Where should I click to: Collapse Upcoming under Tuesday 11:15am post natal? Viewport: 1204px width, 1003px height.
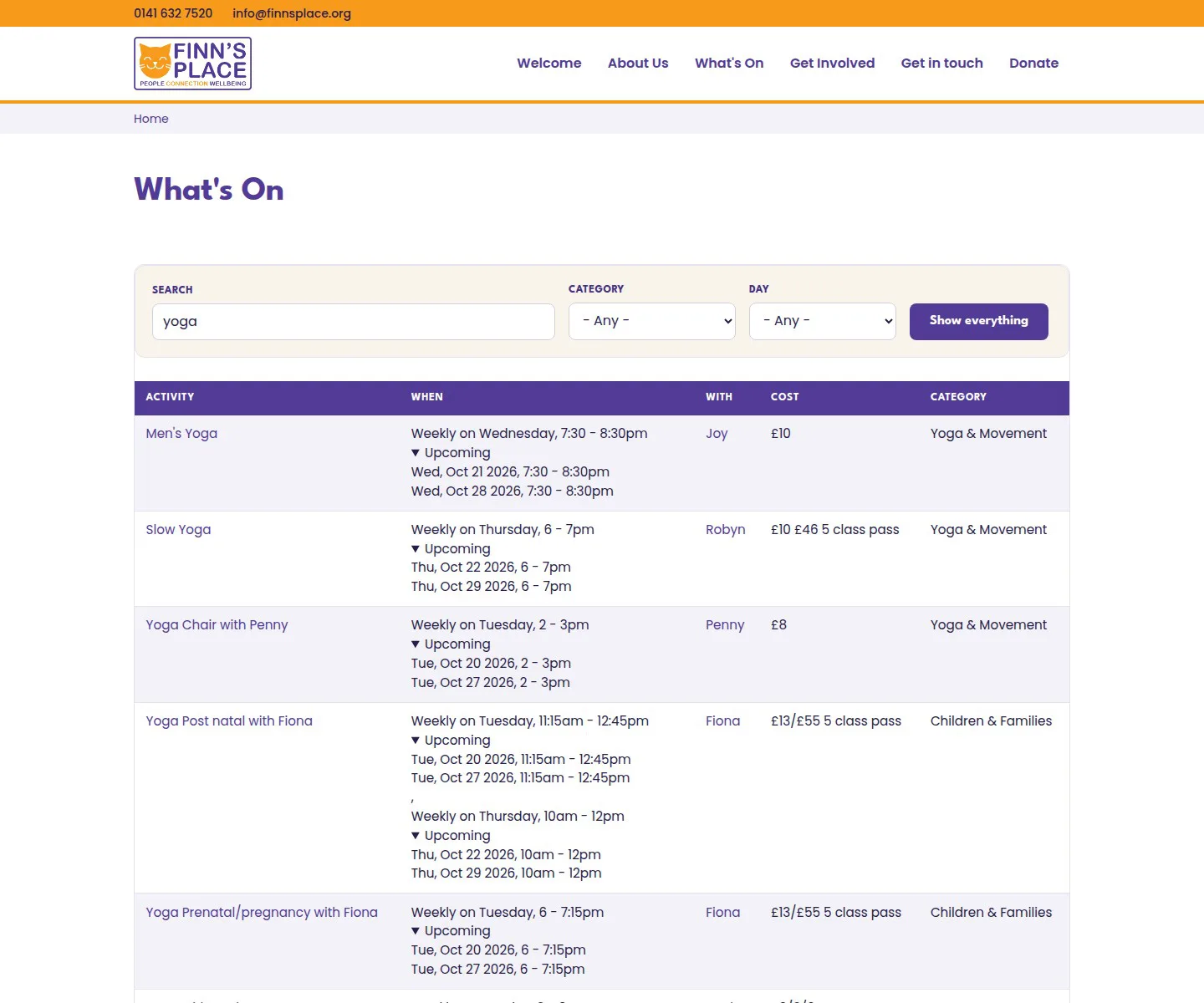[451, 741]
